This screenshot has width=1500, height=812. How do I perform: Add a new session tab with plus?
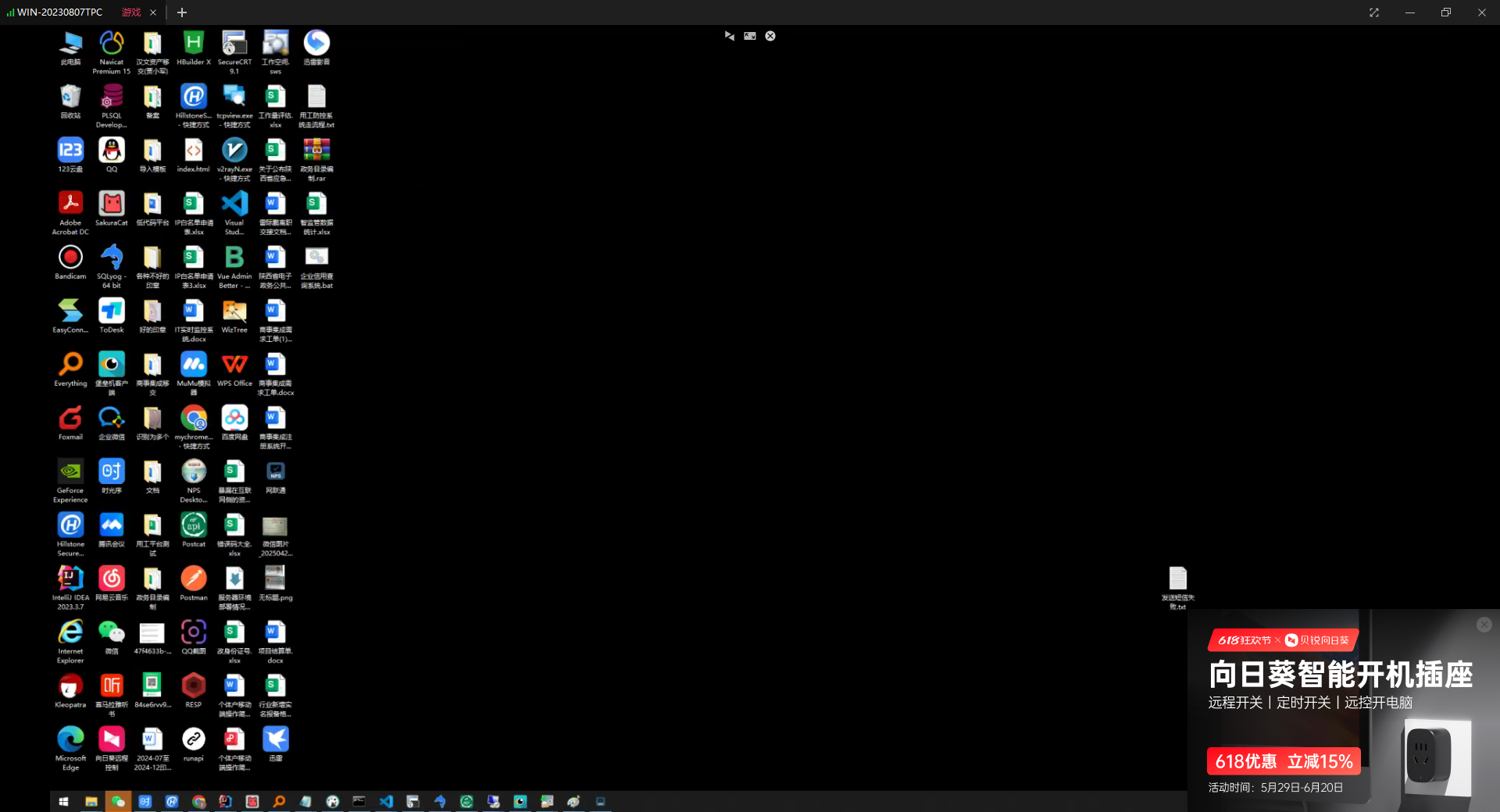tap(182, 12)
